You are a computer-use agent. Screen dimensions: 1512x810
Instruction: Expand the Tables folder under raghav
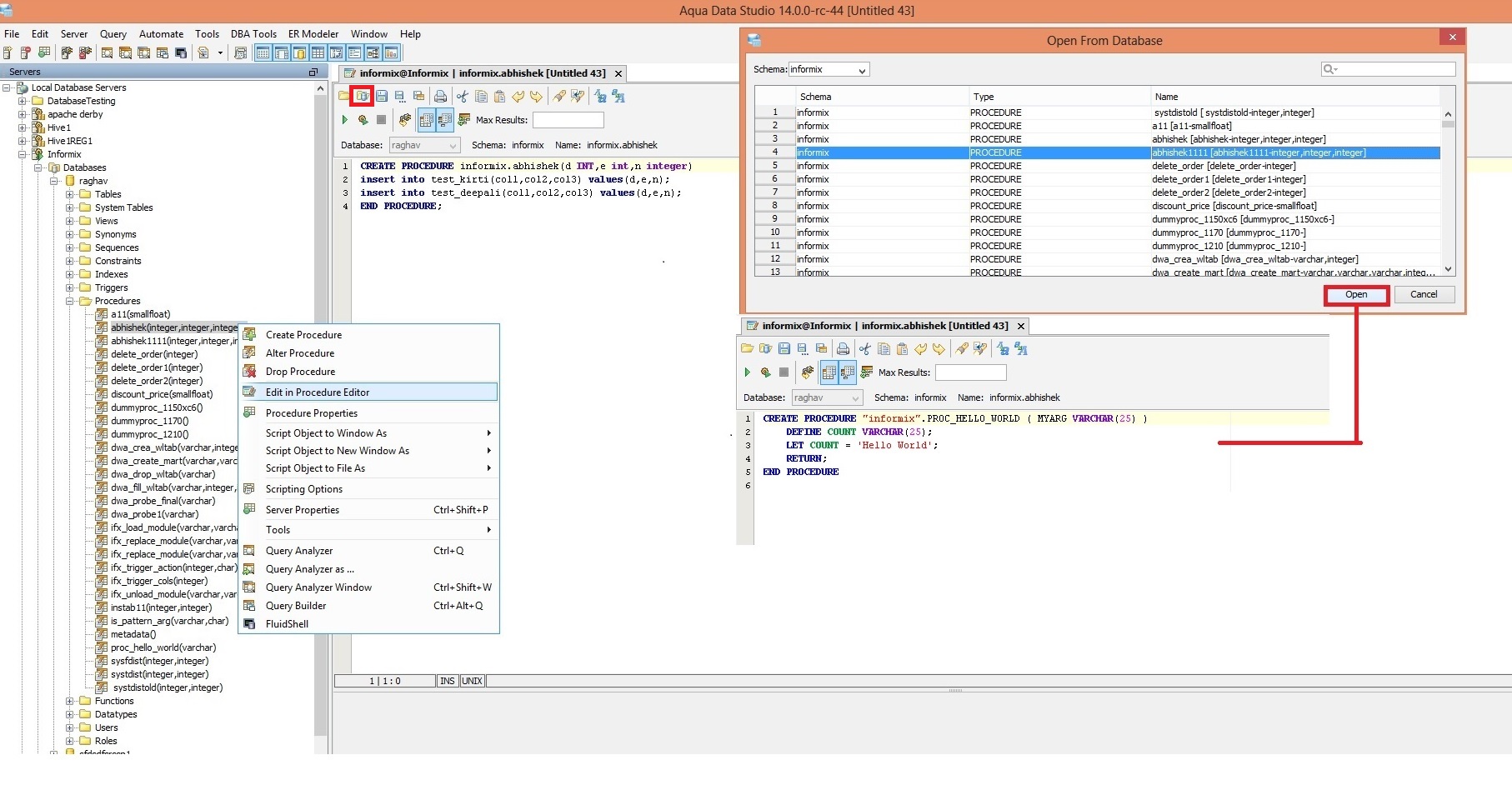70,195
